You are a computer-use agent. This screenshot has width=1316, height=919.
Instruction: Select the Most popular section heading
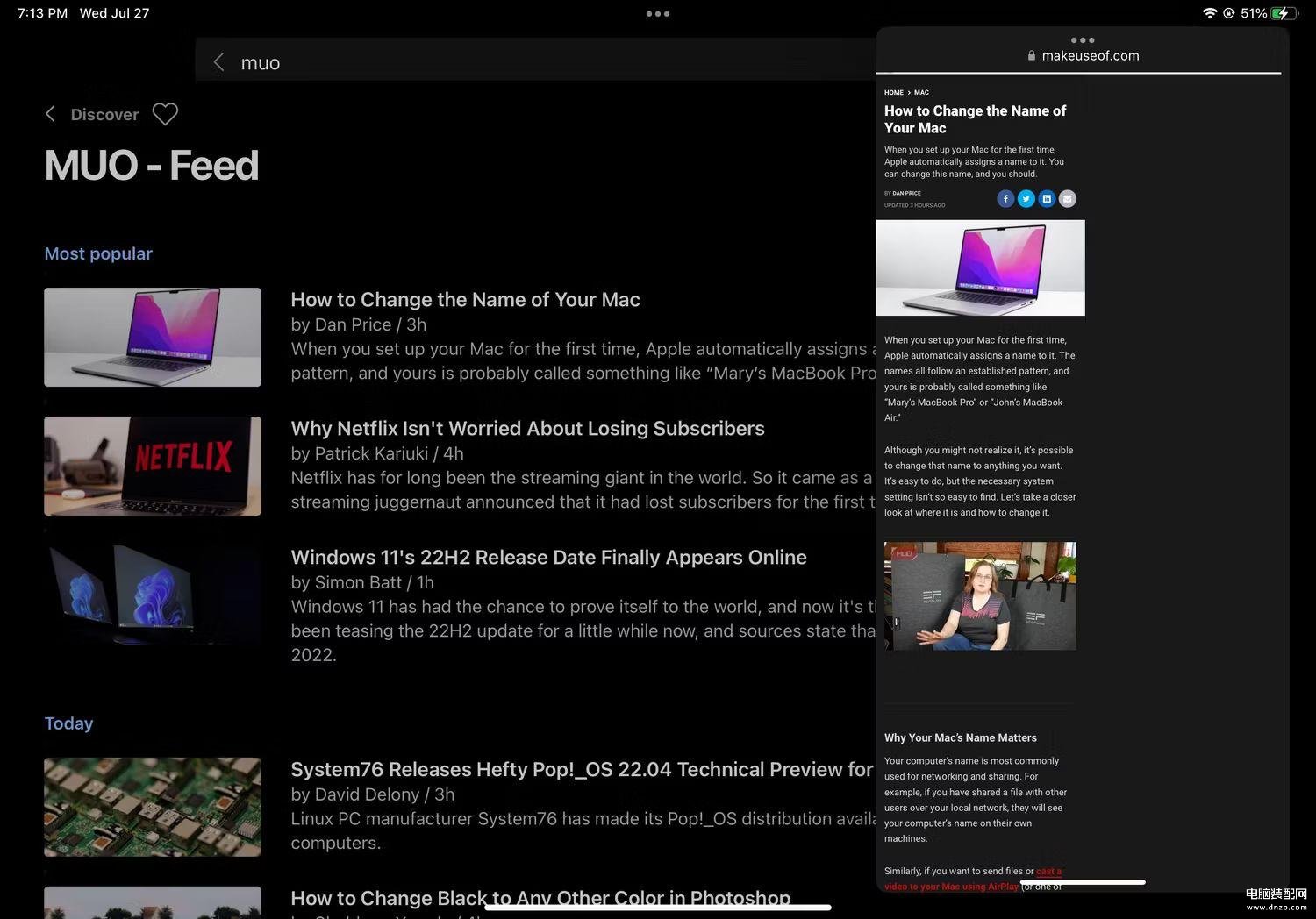(98, 253)
